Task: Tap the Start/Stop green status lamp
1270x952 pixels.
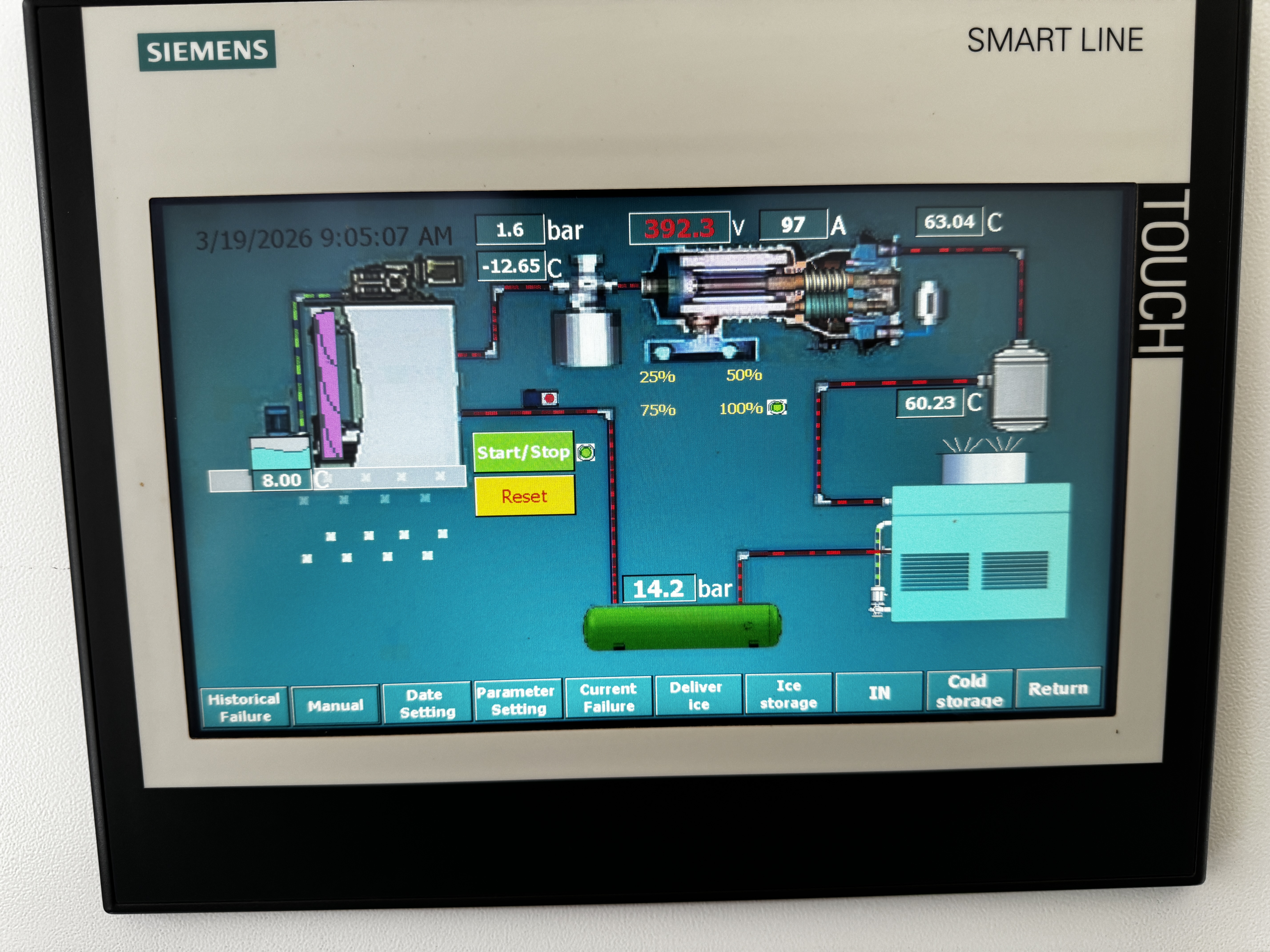Action: [586, 452]
